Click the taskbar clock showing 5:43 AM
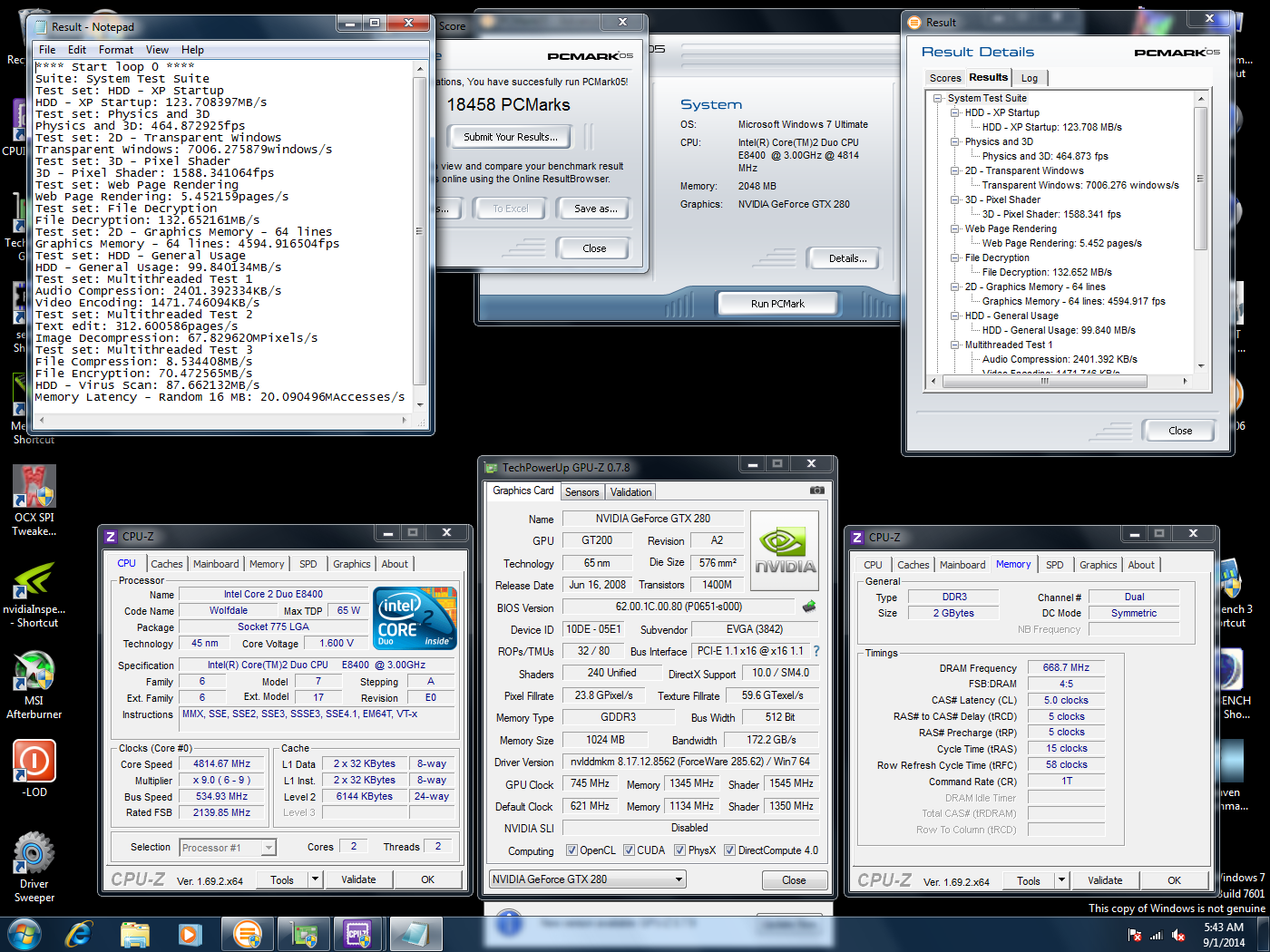Image resolution: width=1270 pixels, height=952 pixels. (1224, 935)
